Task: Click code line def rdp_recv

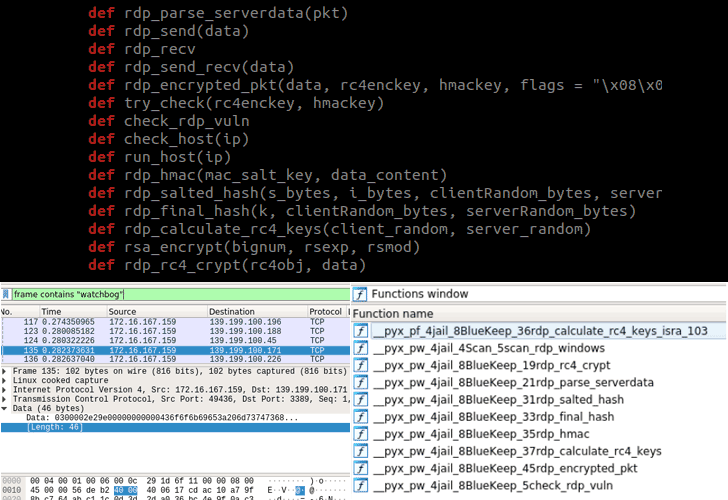Action: coord(142,49)
